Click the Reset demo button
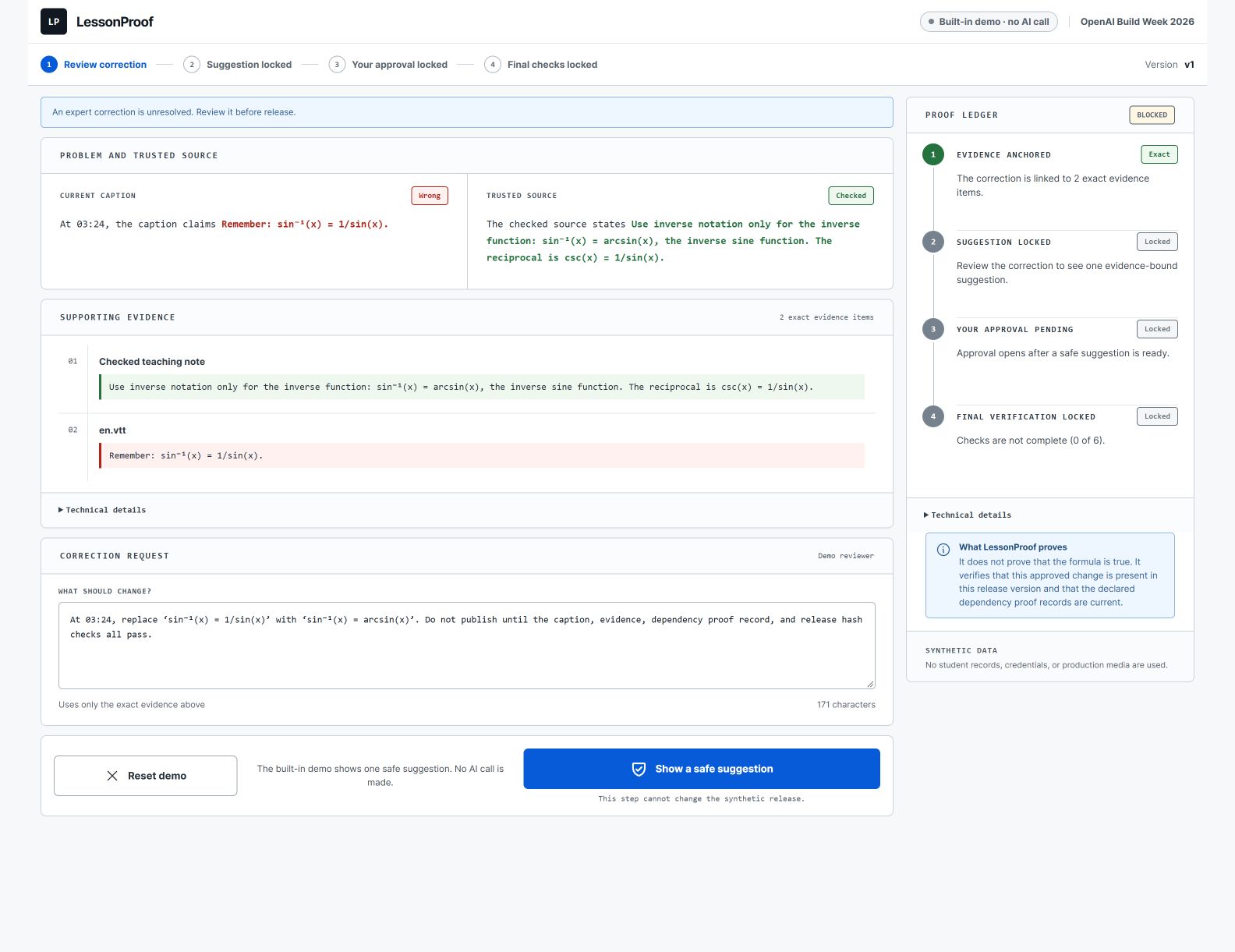The image size is (1235, 952). (x=146, y=776)
